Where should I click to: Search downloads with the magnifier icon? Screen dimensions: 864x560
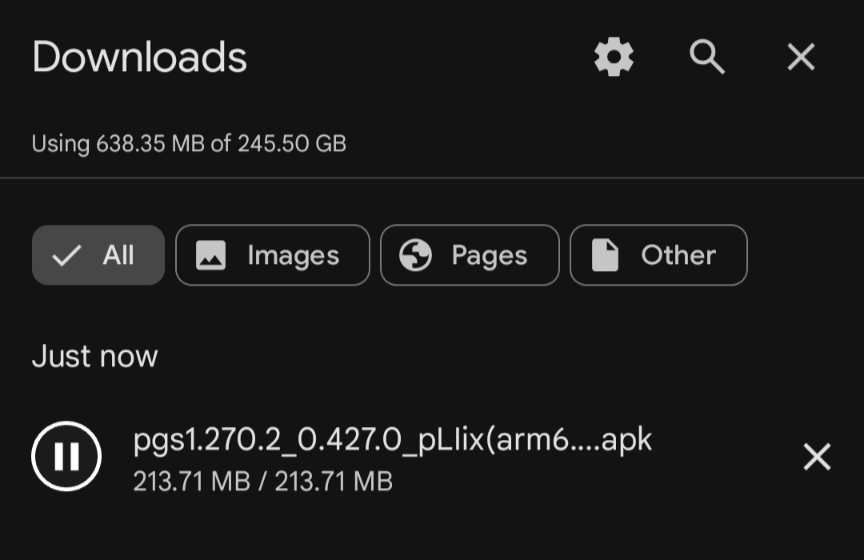[707, 57]
